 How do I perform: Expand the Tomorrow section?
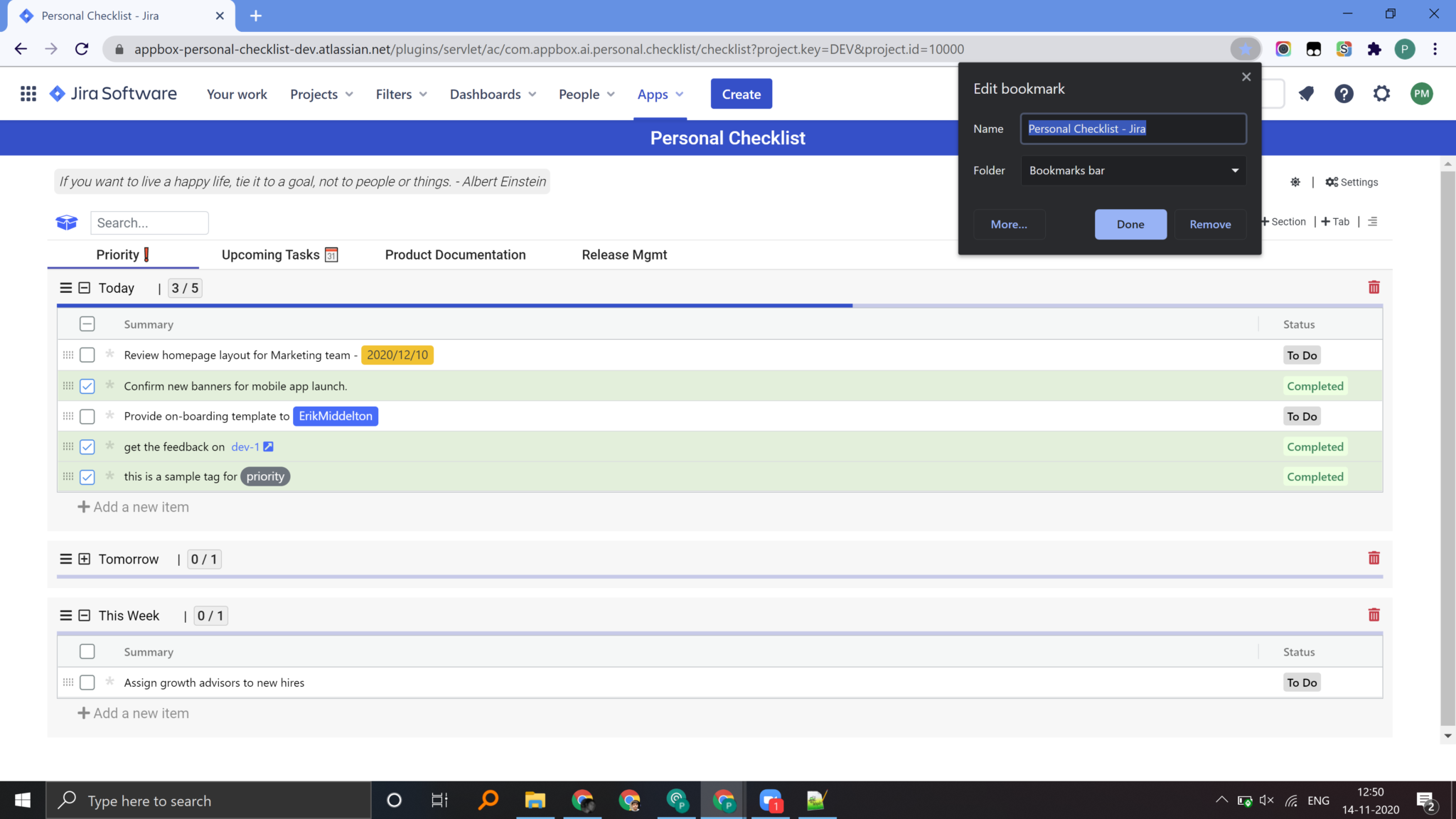(x=85, y=559)
